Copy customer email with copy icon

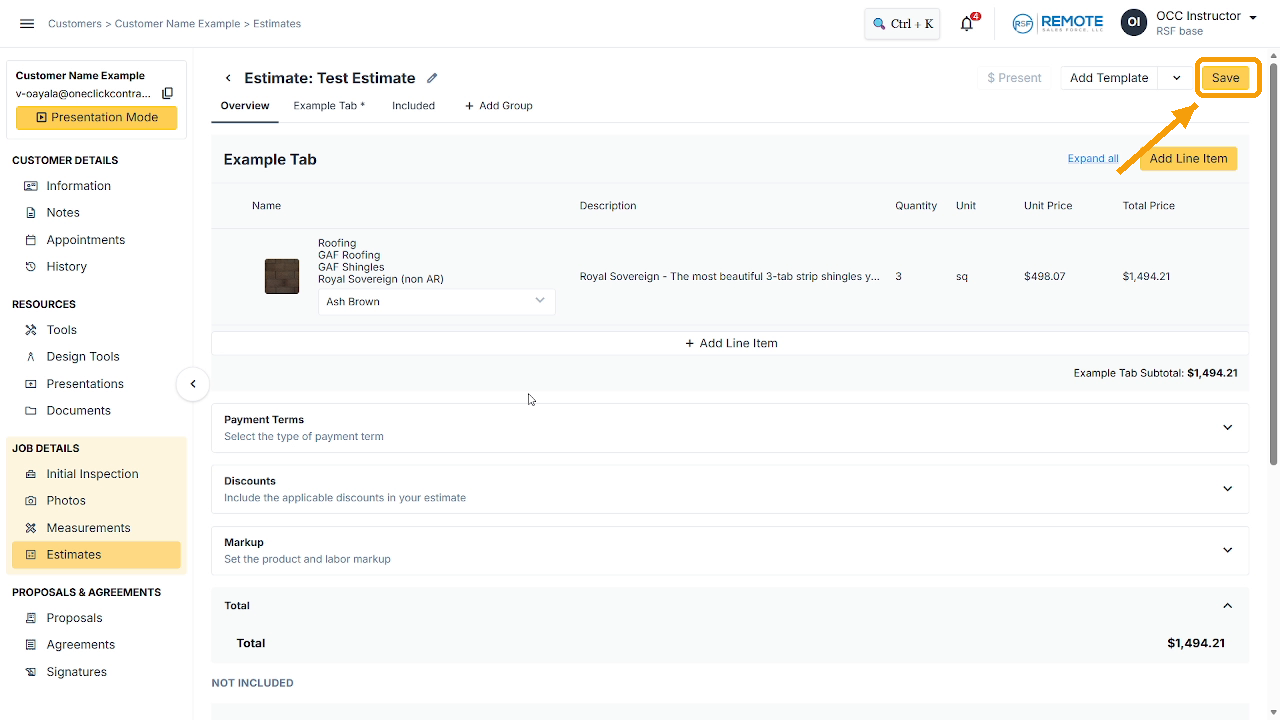(x=168, y=93)
